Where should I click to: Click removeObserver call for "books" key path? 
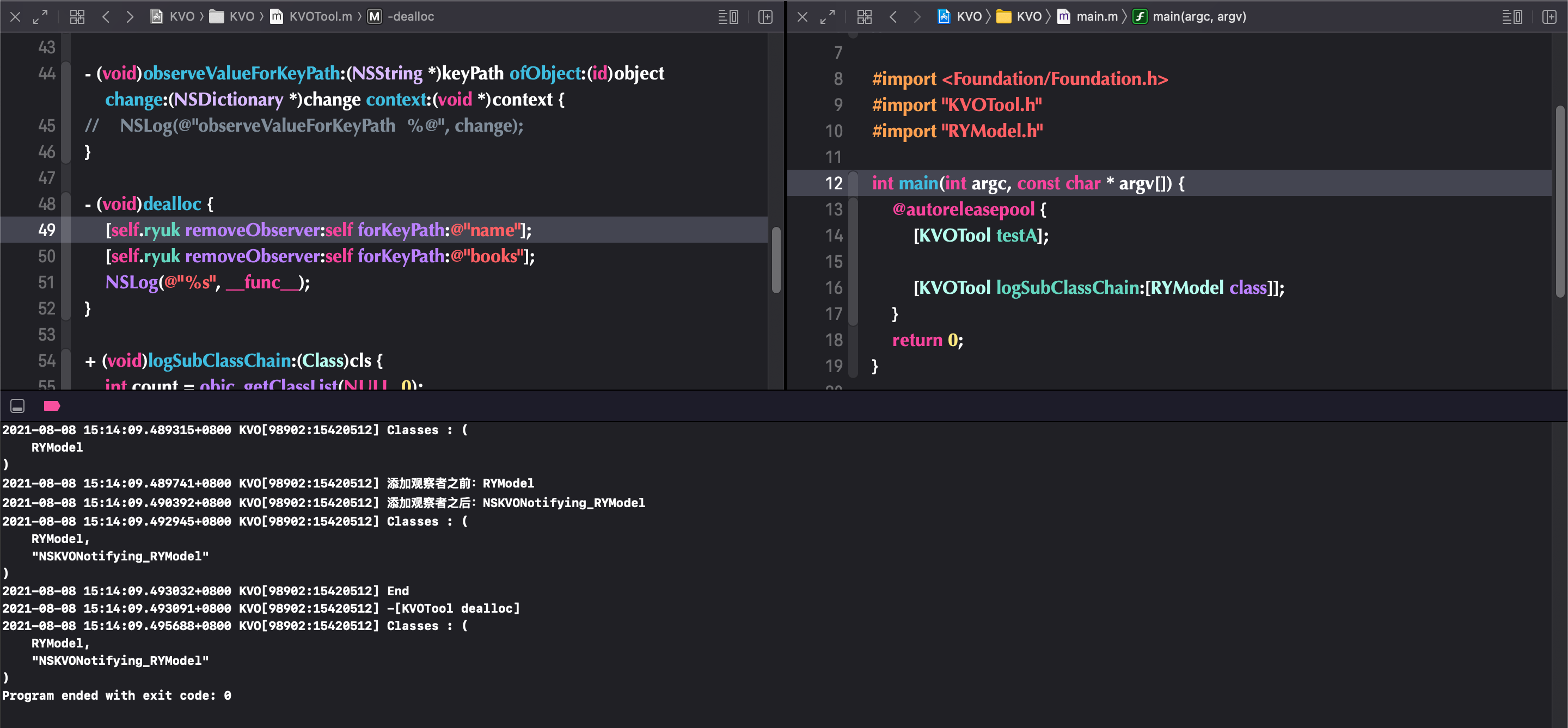(320, 256)
